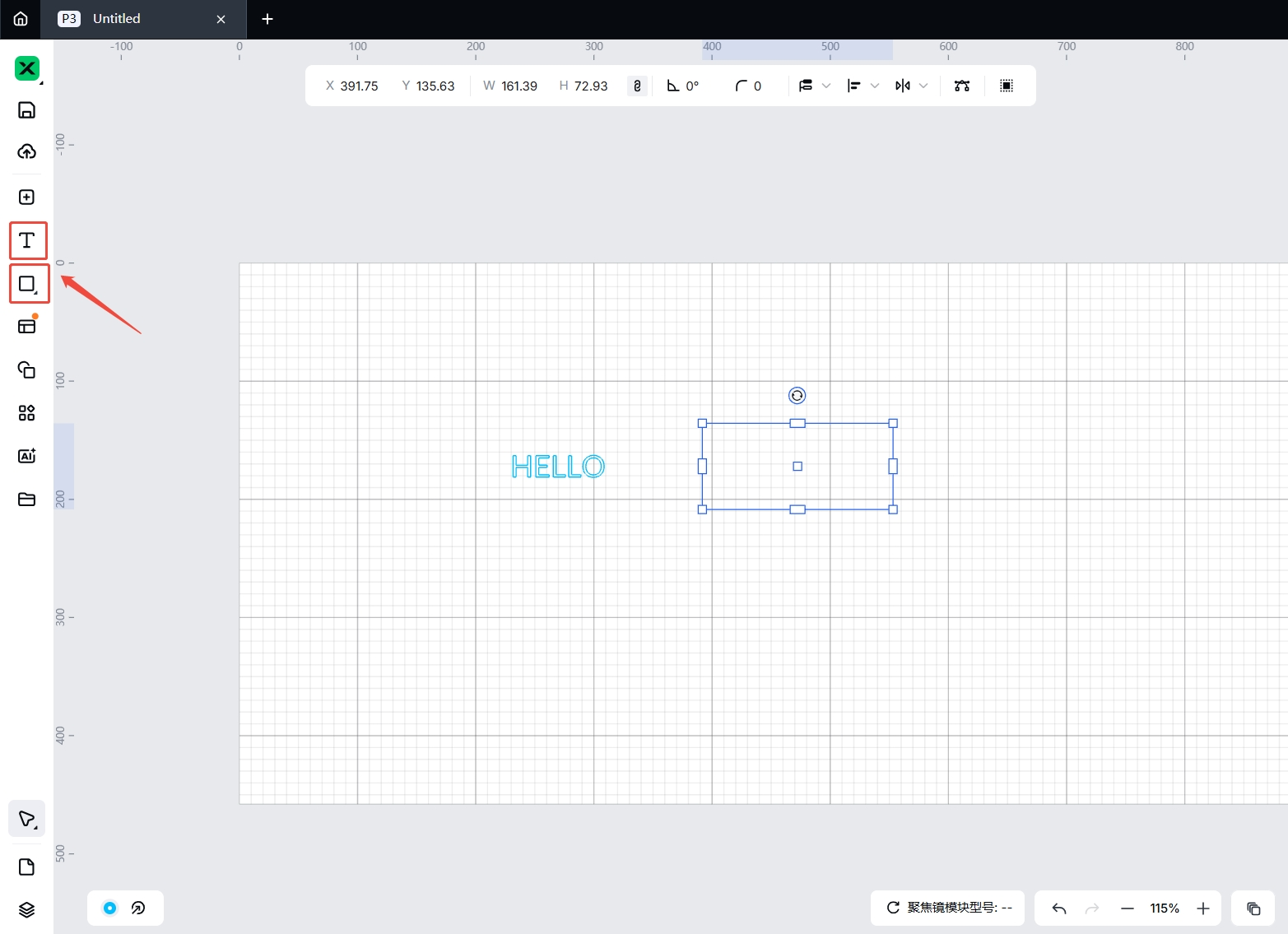Viewport: 1288px width, 934px height.
Task: Select the rectangle Shape tool
Action: [27, 284]
